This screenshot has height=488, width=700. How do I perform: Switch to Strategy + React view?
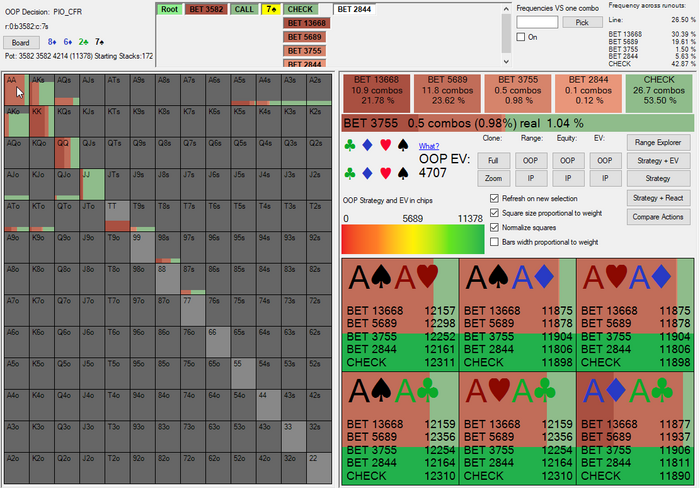658,198
